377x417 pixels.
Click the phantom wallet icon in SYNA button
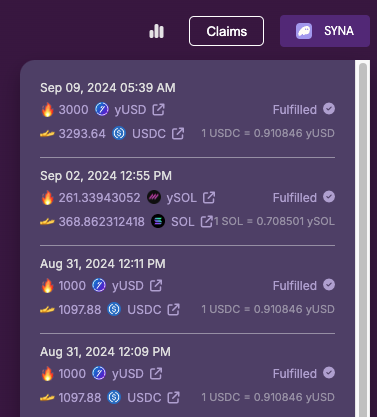[304, 31]
